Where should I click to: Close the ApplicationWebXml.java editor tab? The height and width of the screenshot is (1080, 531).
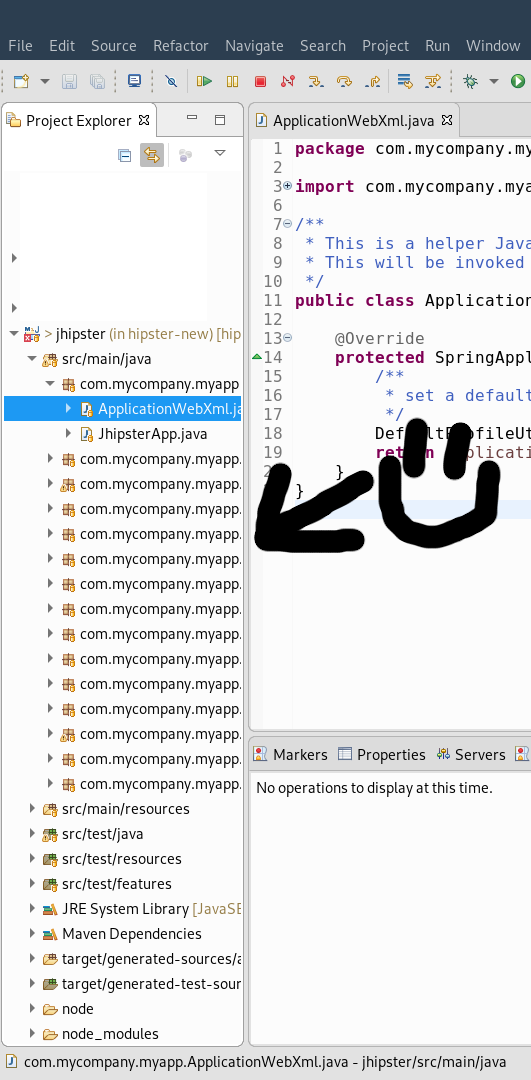[447, 120]
